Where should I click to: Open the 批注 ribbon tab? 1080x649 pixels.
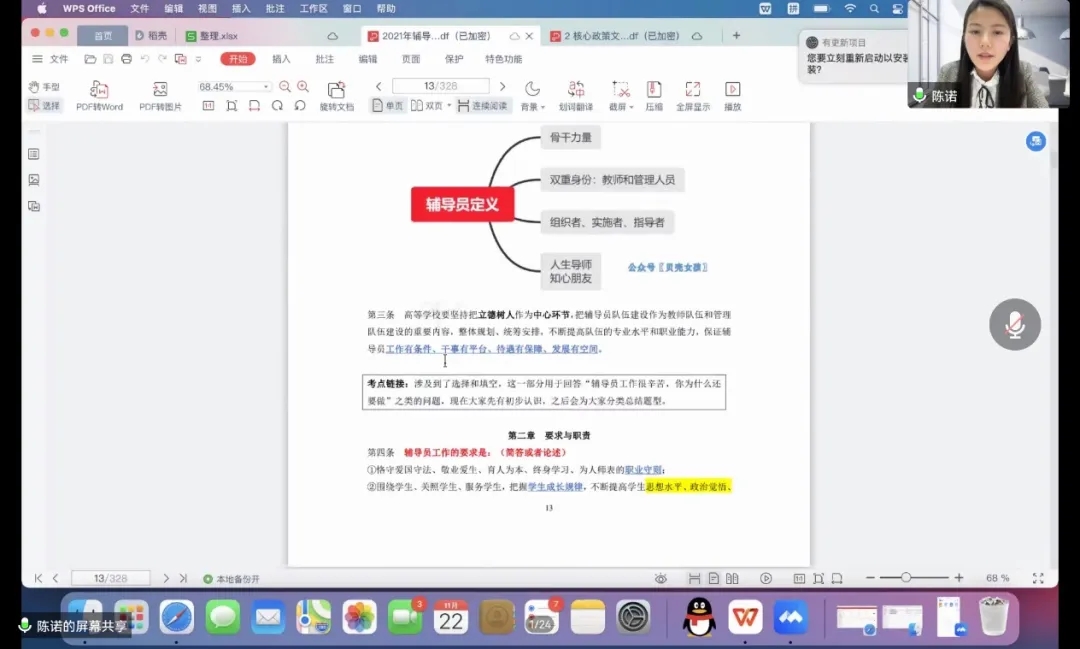pos(325,59)
